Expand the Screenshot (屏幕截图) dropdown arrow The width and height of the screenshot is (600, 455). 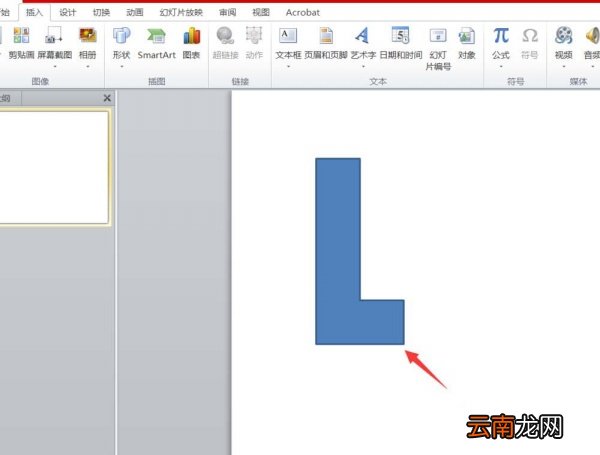(x=55, y=67)
